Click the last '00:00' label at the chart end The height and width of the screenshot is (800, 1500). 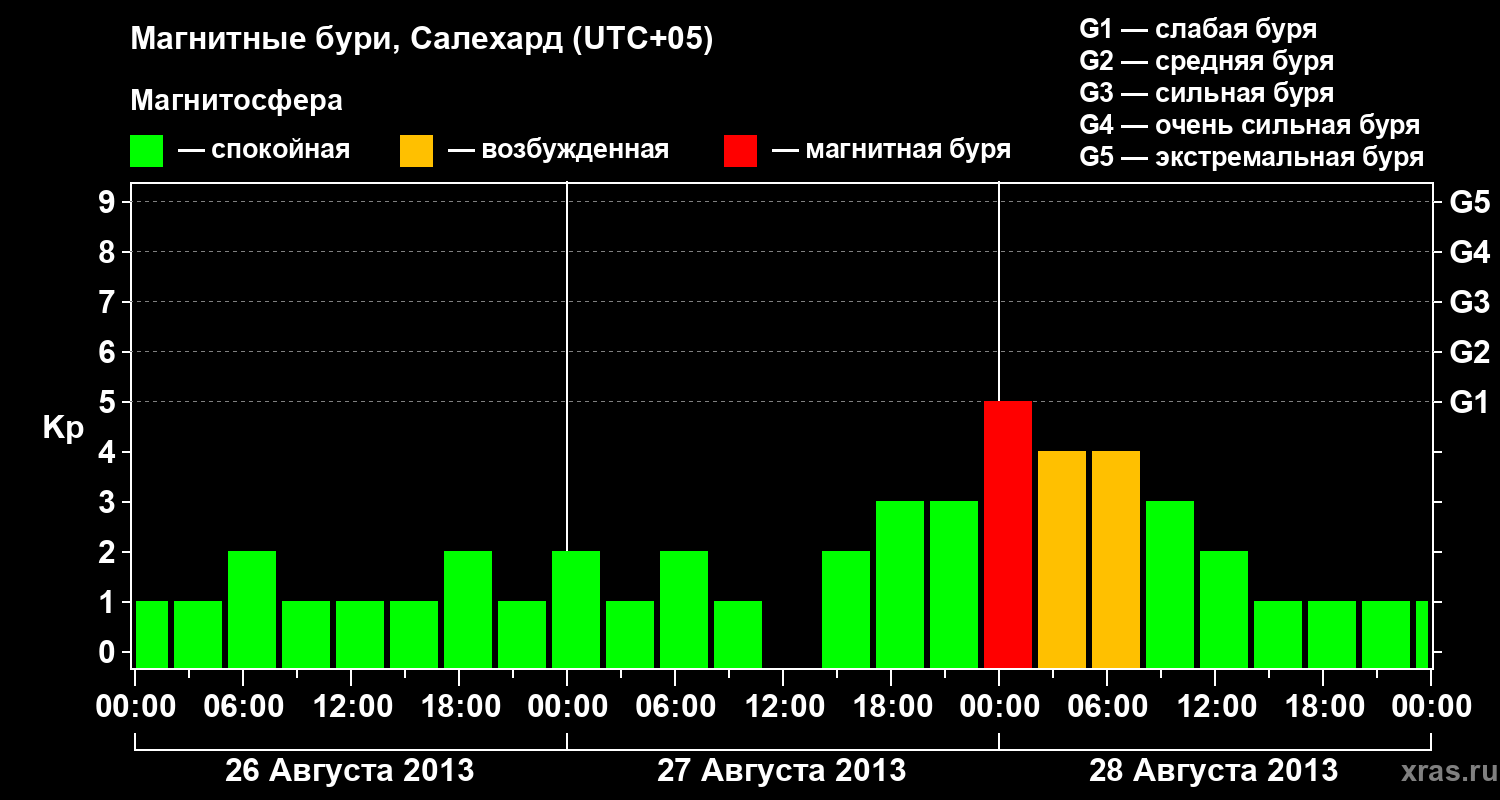(1431, 707)
